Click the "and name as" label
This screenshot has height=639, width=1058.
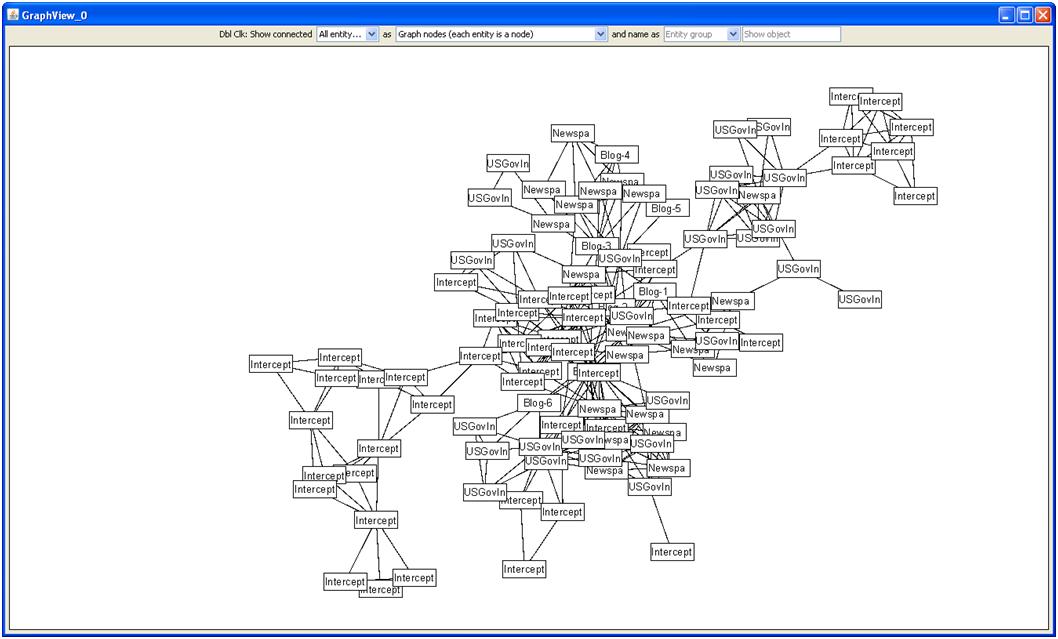[x=636, y=34]
